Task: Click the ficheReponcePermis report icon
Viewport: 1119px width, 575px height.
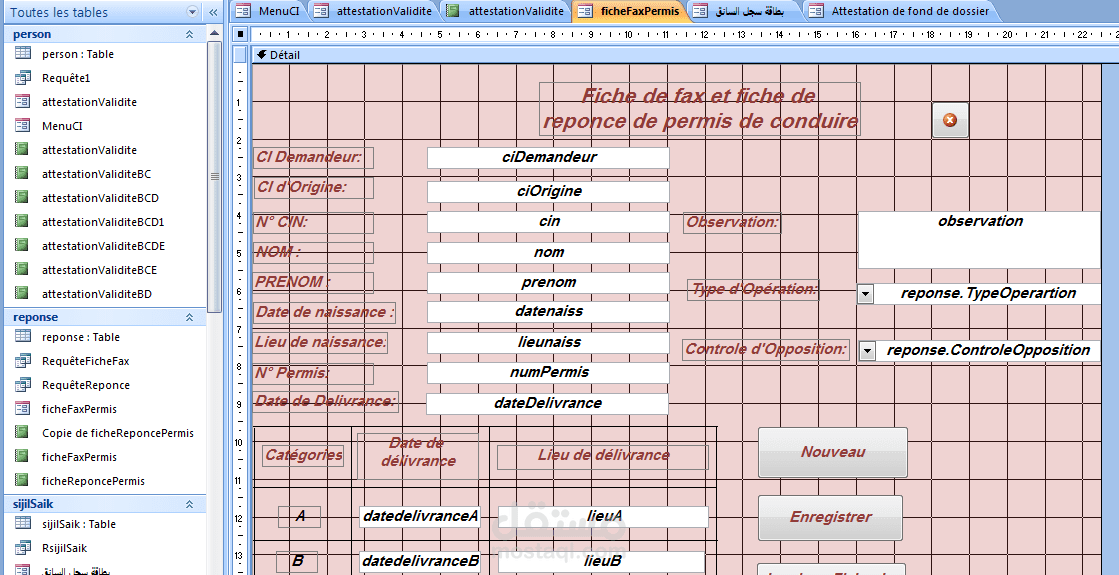Action: coord(23,480)
